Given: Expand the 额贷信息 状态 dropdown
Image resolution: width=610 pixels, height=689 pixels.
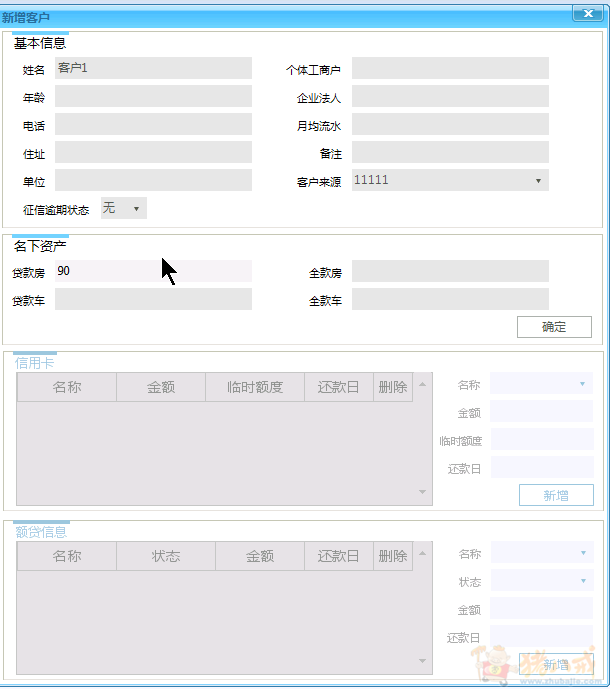Looking at the screenshot, I should pos(542,580).
